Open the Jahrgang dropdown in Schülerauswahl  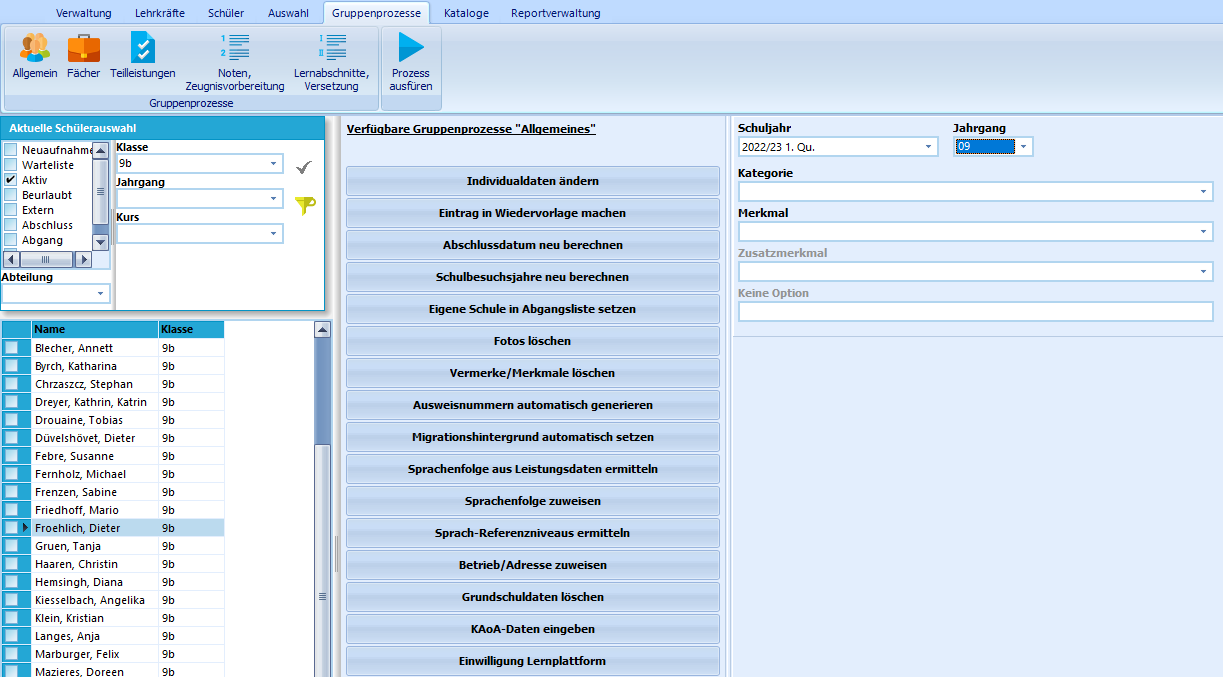pos(274,199)
